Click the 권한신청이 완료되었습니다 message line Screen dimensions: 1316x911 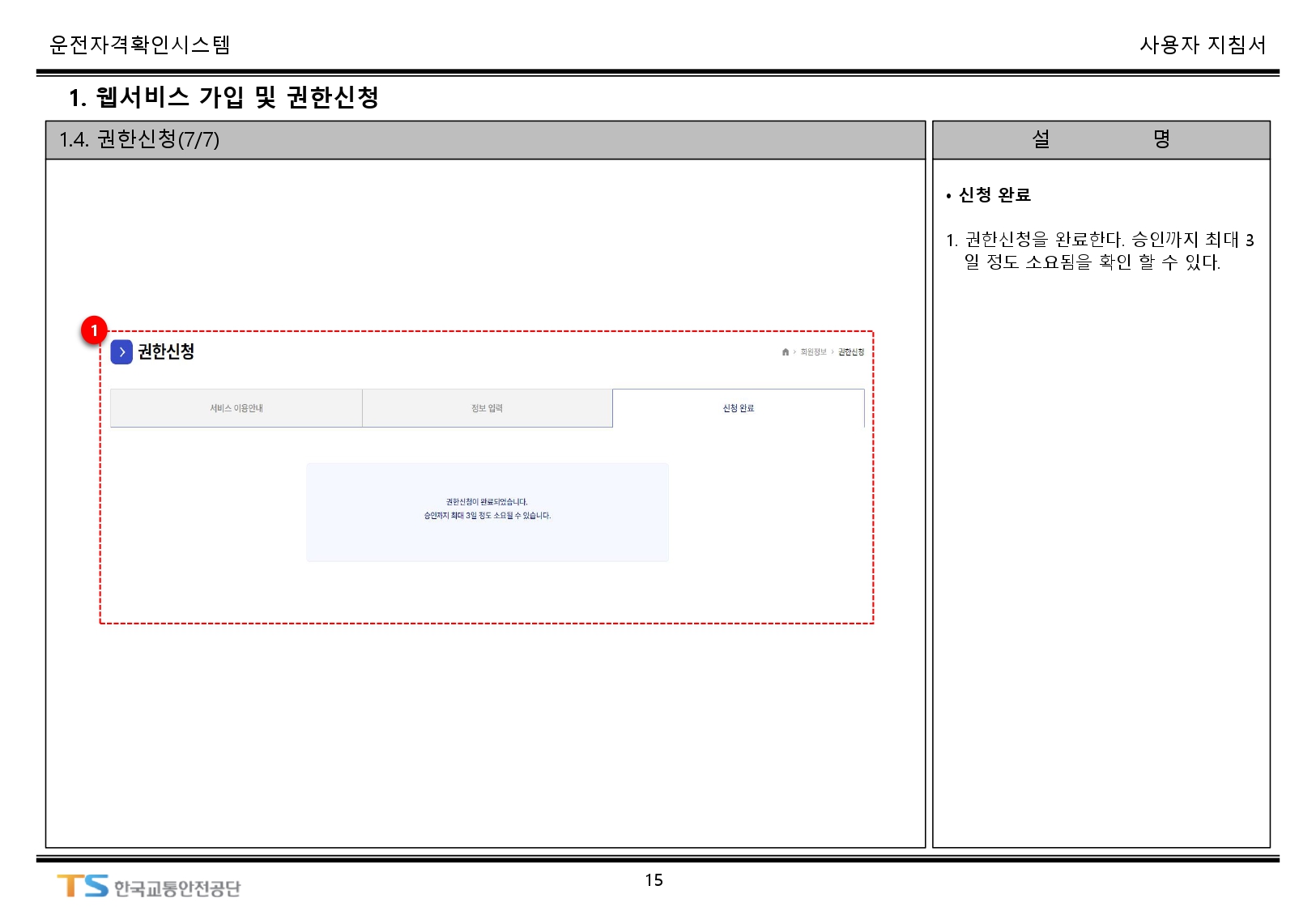point(487,502)
